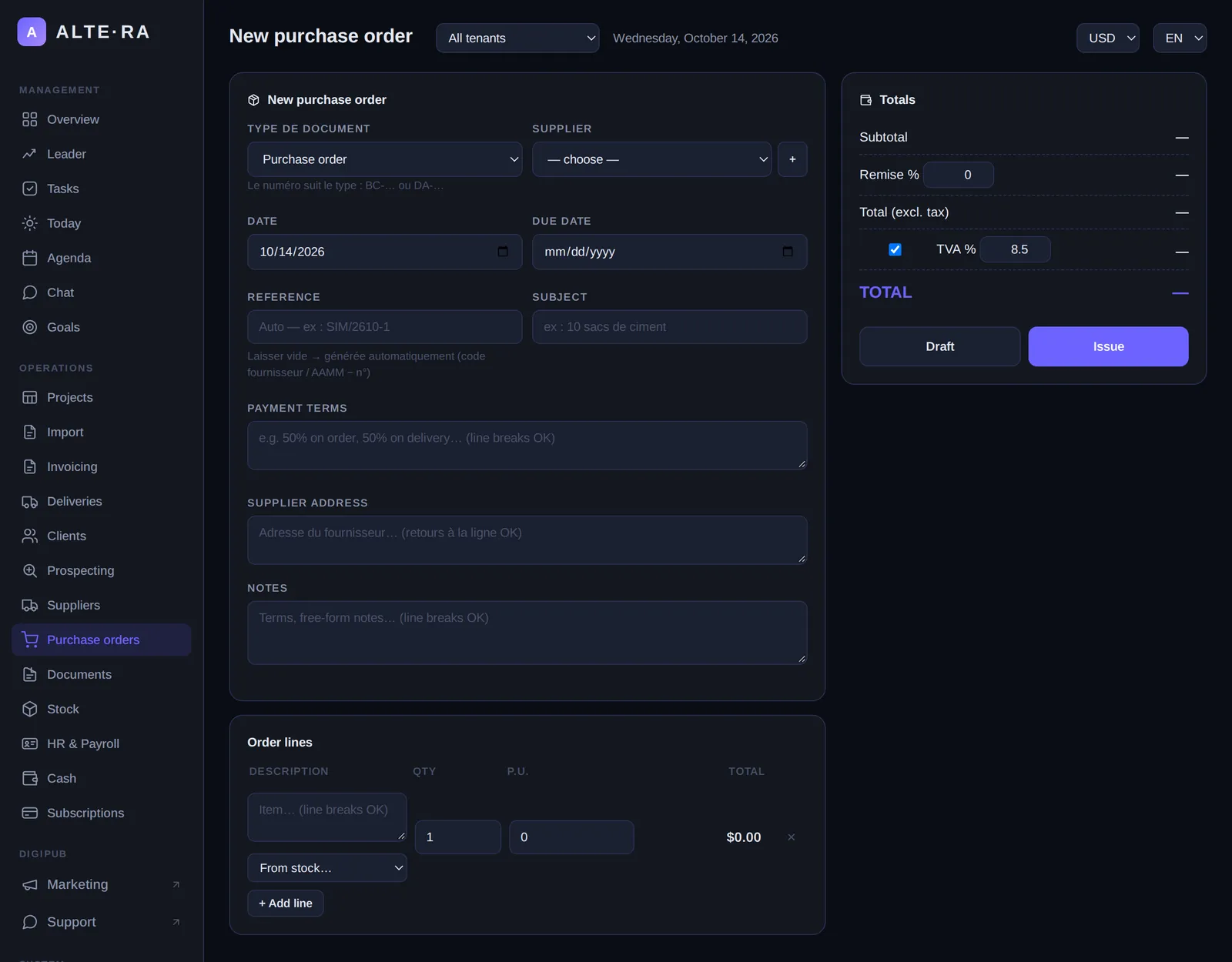Click the Issue button

[1109, 346]
